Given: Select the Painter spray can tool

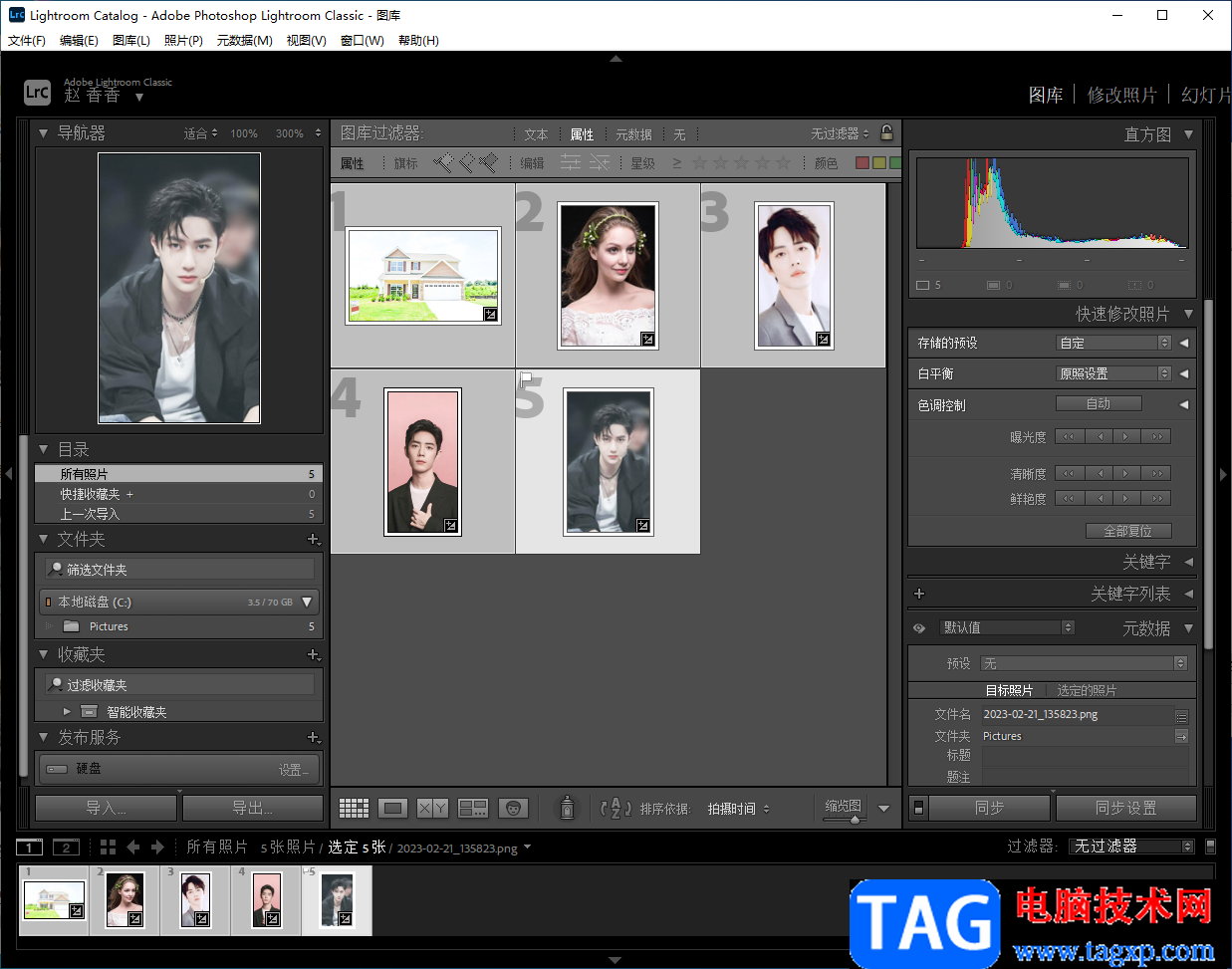Looking at the screenshot, I should click(567, 808).
